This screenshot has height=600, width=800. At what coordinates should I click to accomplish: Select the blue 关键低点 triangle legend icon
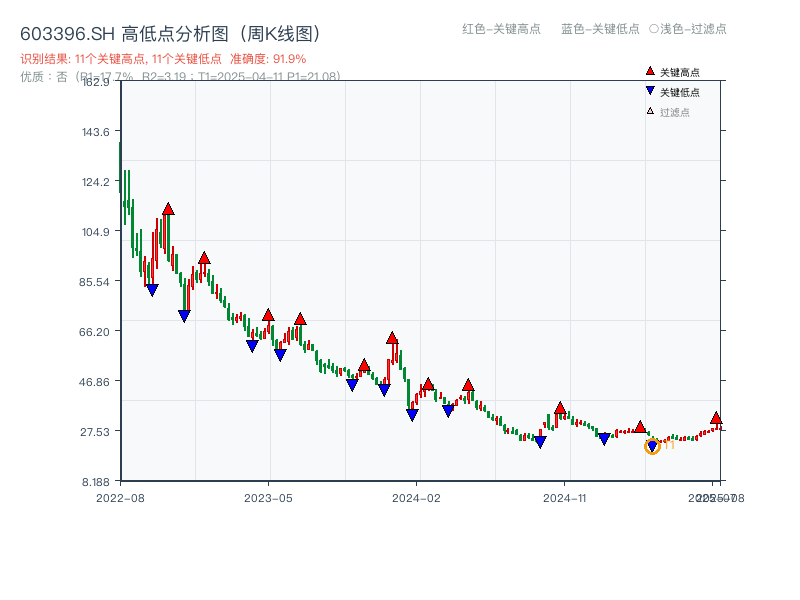(x=649, y=90)
